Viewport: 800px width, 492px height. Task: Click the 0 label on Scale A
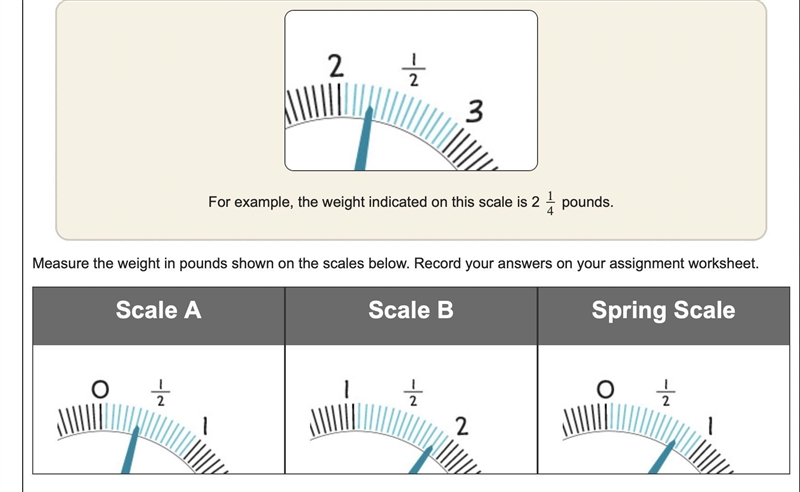tap(100, 390)
